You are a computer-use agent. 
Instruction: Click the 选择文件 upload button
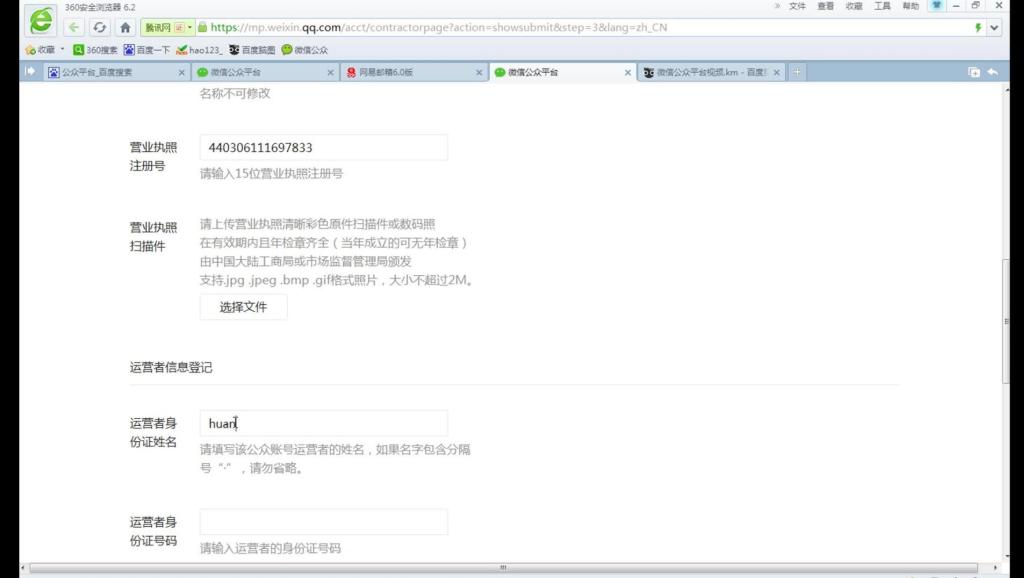pyautogui.click(x=244, y=307)
